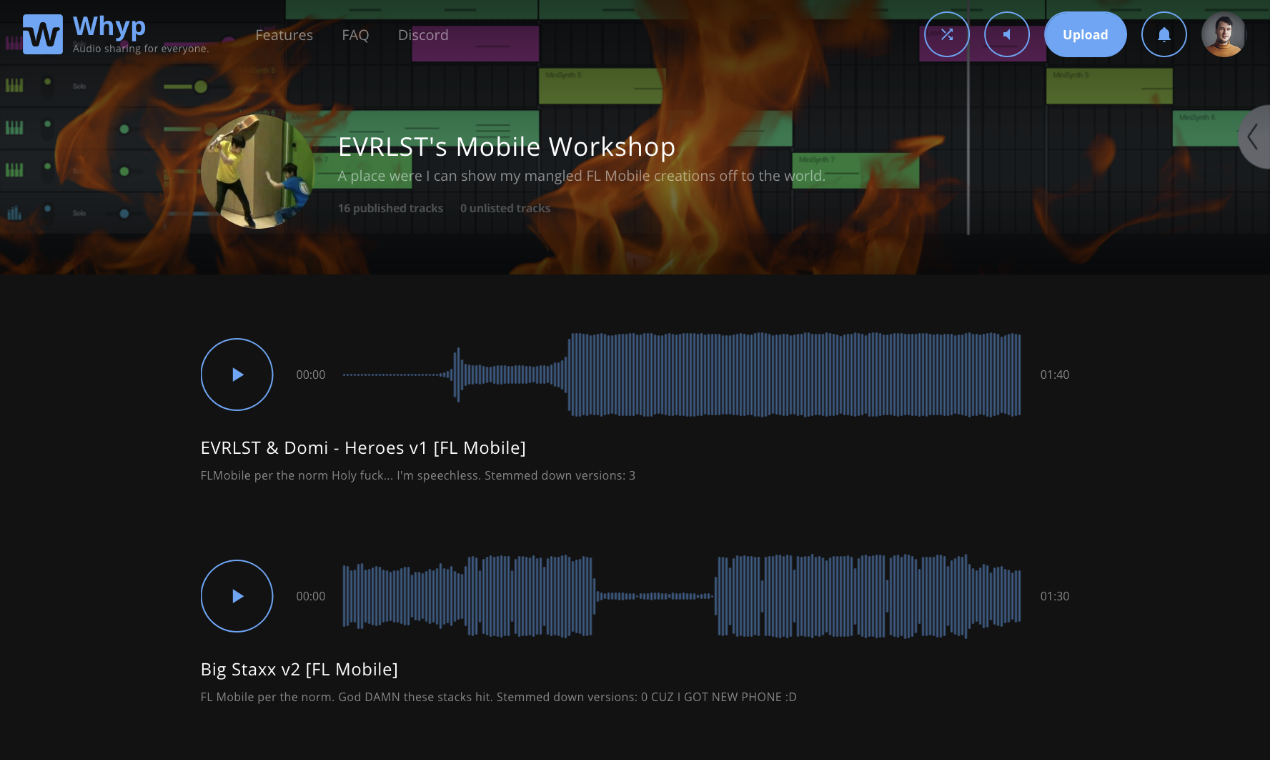Open the Discord menu link
Viewport: 1270px width, 760px height.
pos(423,35)
